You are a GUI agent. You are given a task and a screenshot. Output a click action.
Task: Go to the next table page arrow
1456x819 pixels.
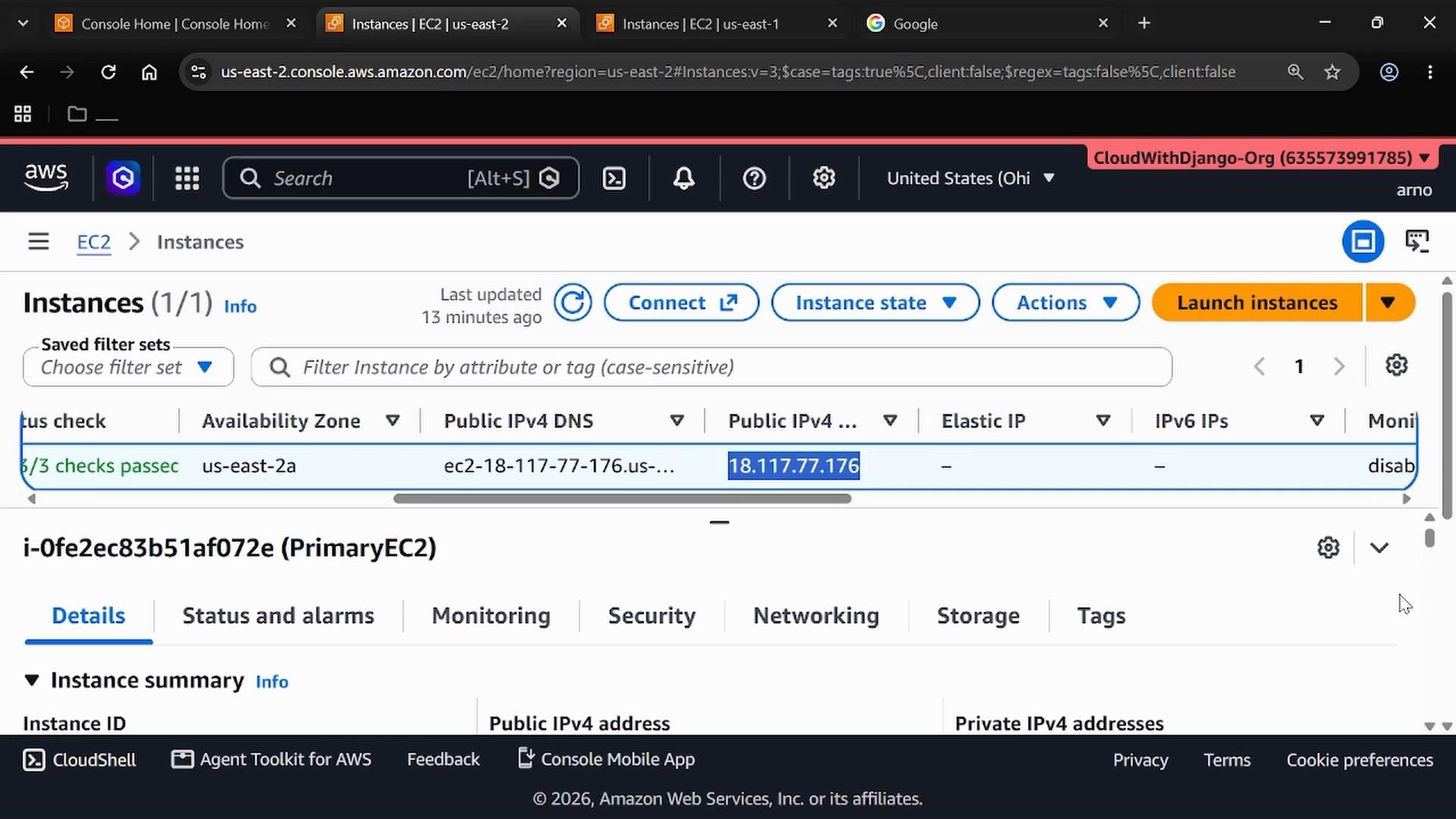(x=1339, y=366)
